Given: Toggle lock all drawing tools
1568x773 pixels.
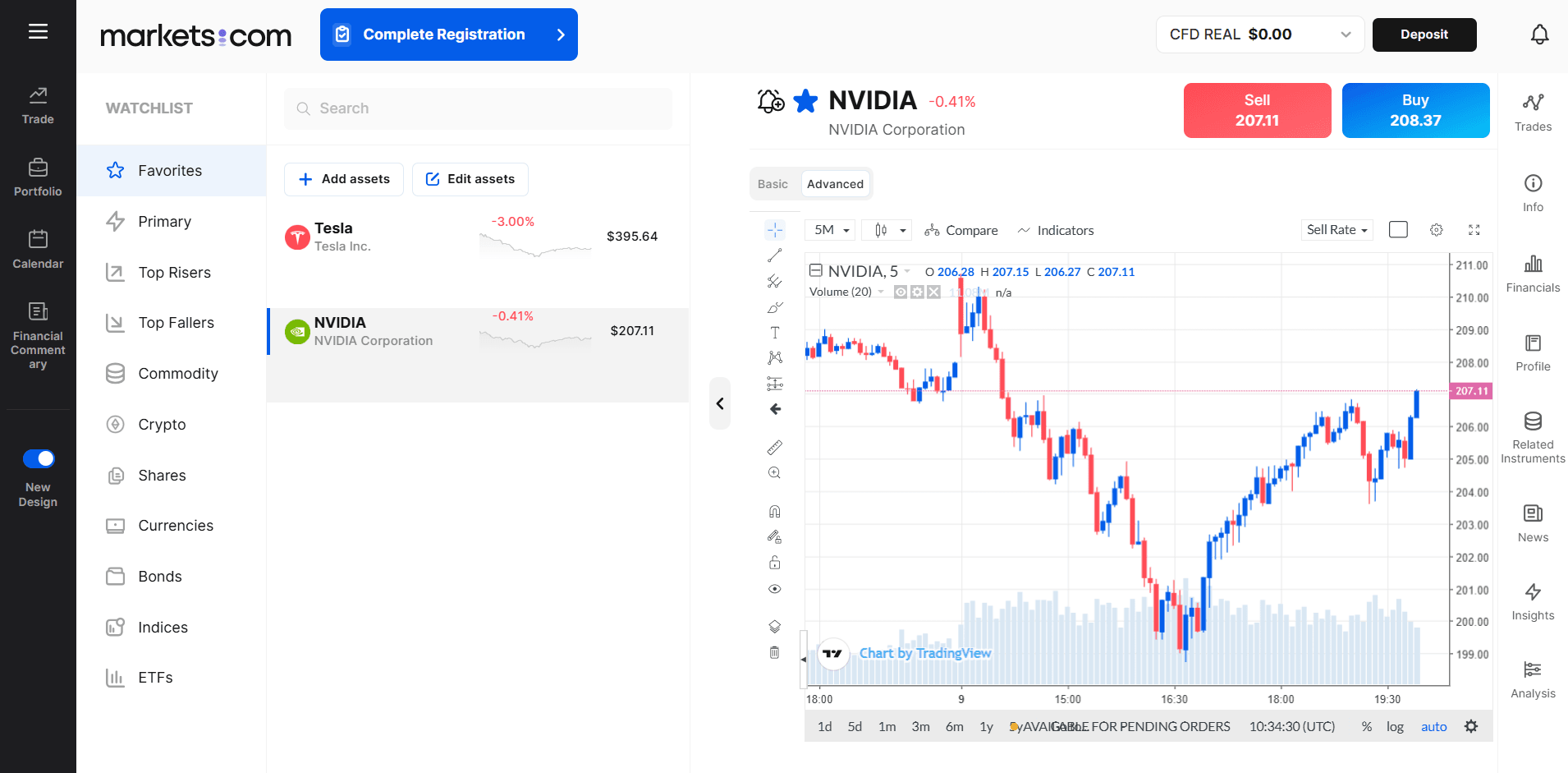Looking at the screenshot, I should [774, 563].
